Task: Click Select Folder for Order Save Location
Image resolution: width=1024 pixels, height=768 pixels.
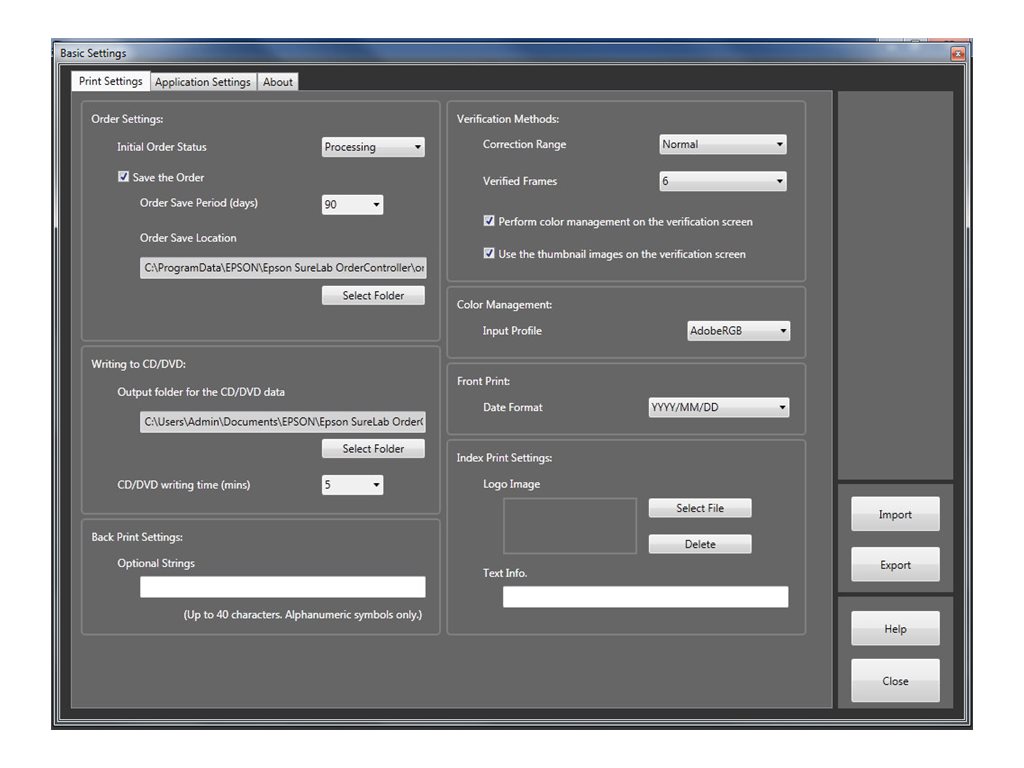Action: pos(373,295)
